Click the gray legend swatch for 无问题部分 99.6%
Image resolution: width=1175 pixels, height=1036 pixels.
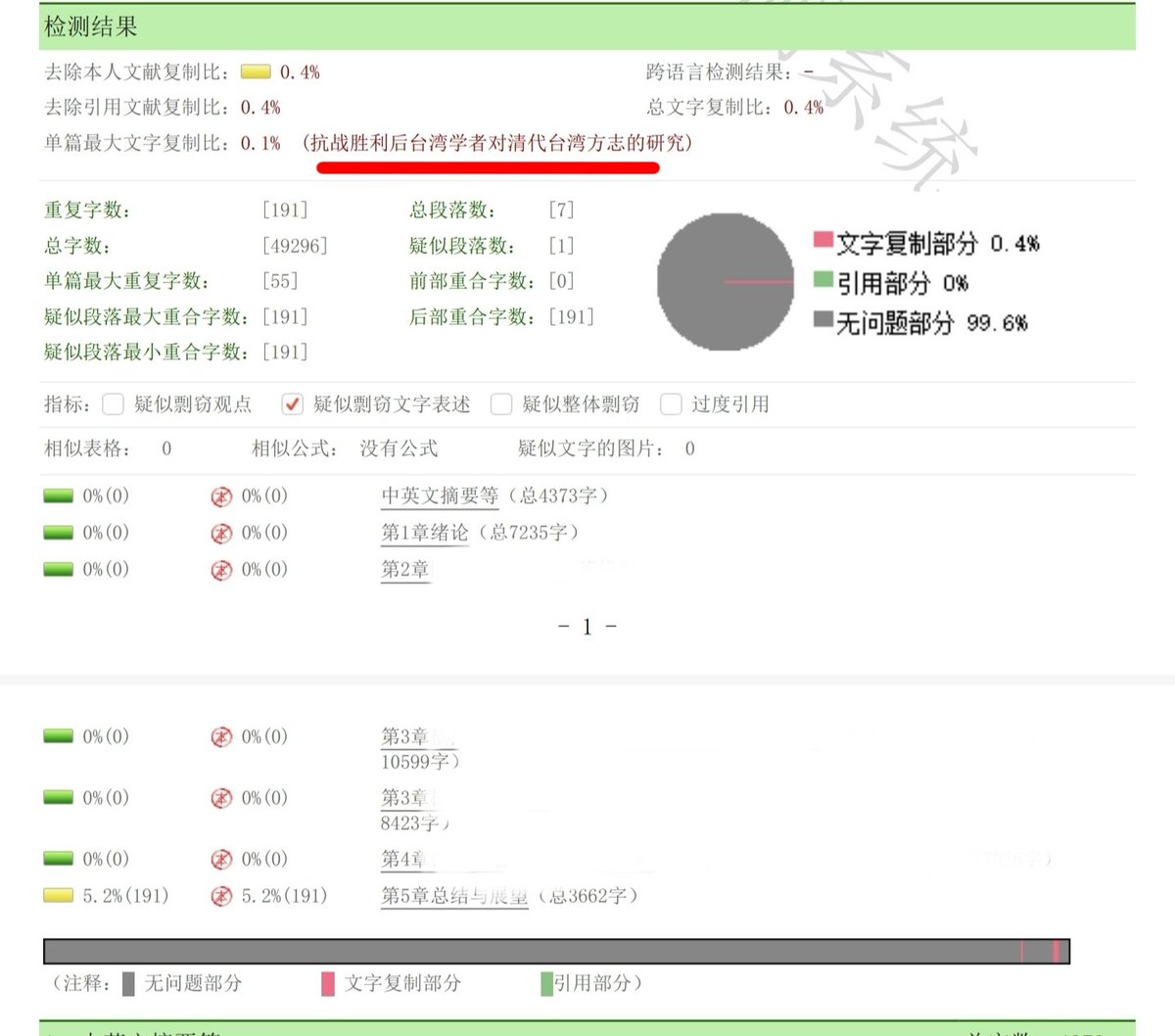coord(823,320)
